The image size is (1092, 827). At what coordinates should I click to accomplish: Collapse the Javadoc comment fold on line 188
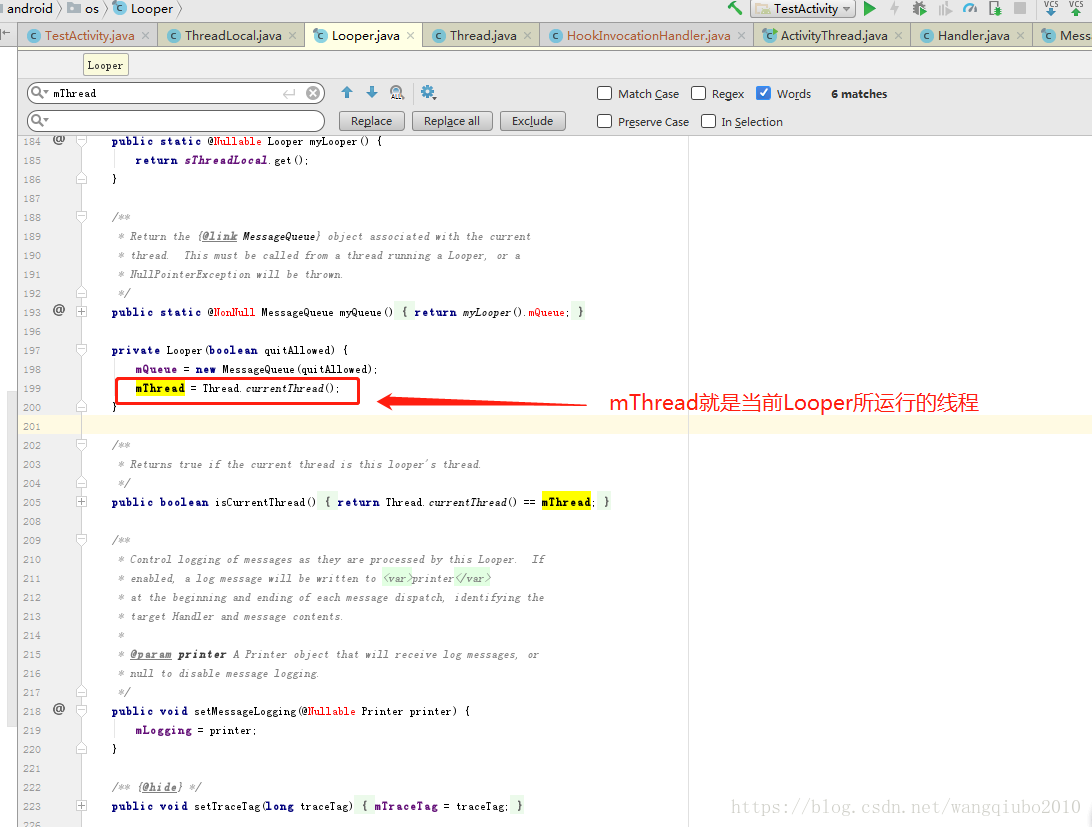(x=81, y=217)
